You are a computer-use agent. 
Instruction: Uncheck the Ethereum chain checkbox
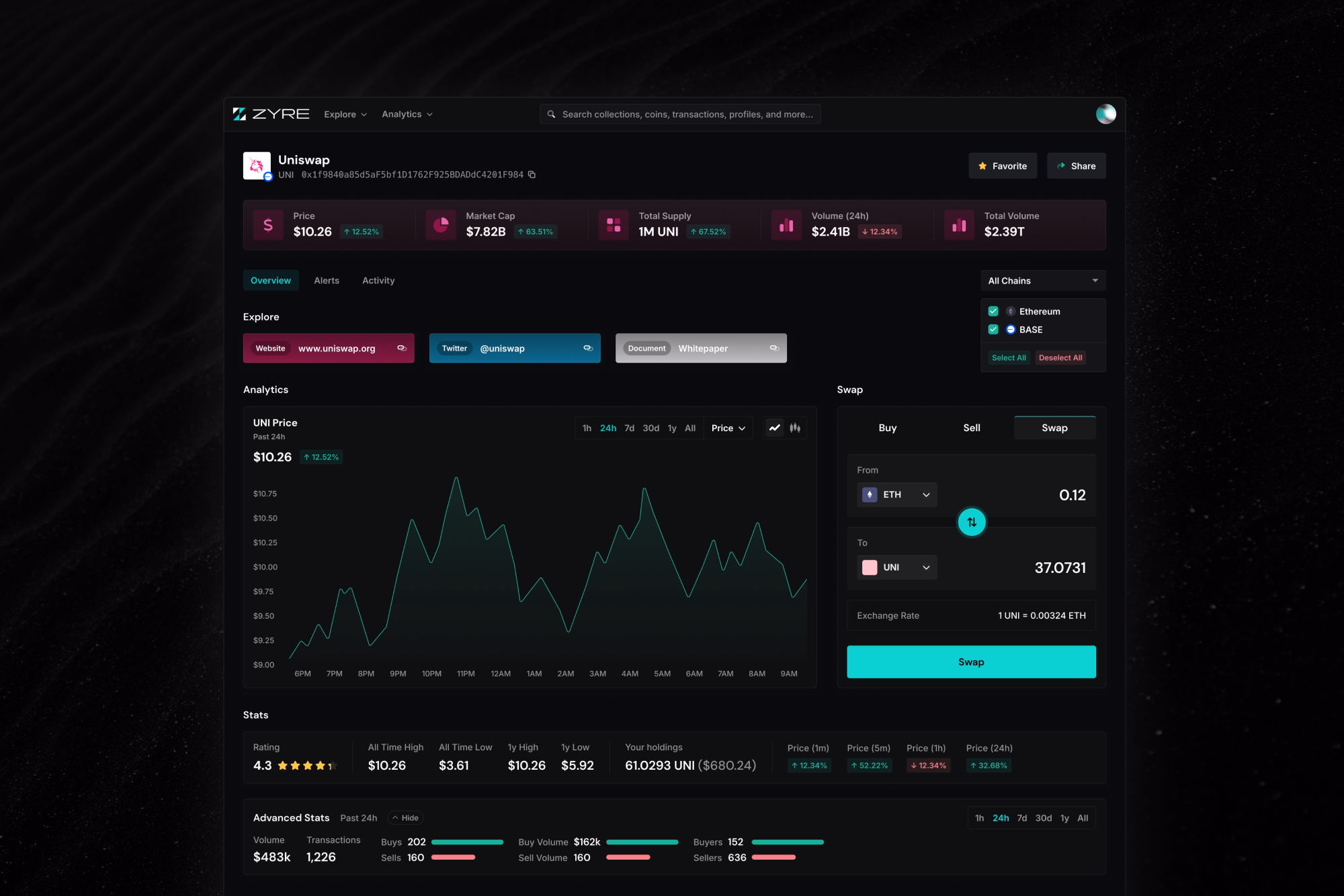(993, 311)
